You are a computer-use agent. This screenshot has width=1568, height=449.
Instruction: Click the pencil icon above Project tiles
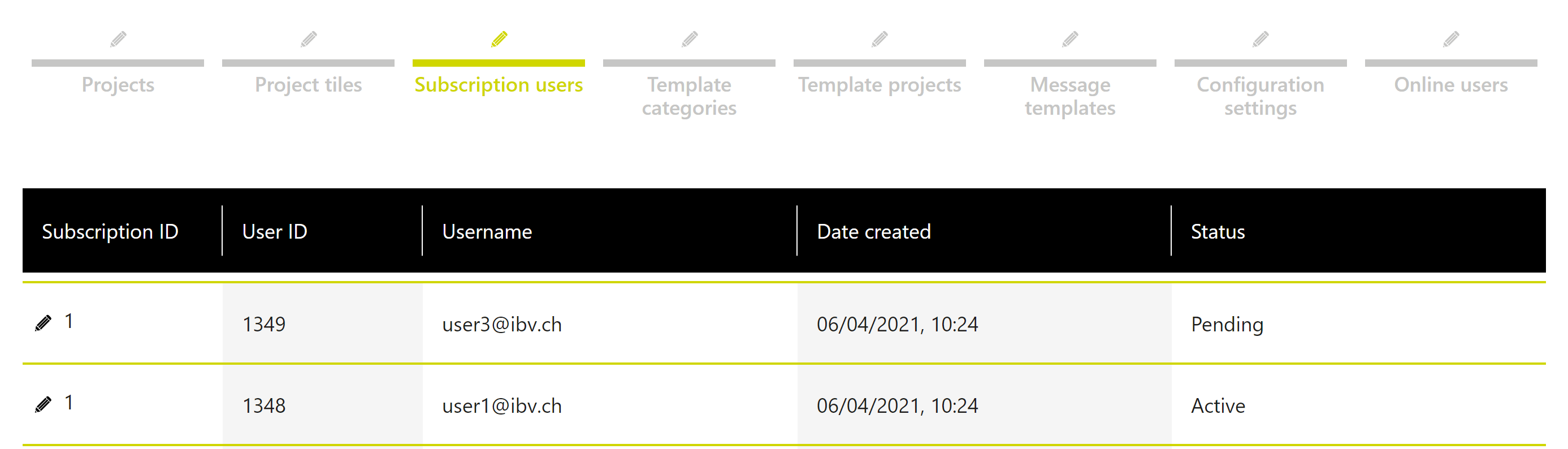point(309,40)
